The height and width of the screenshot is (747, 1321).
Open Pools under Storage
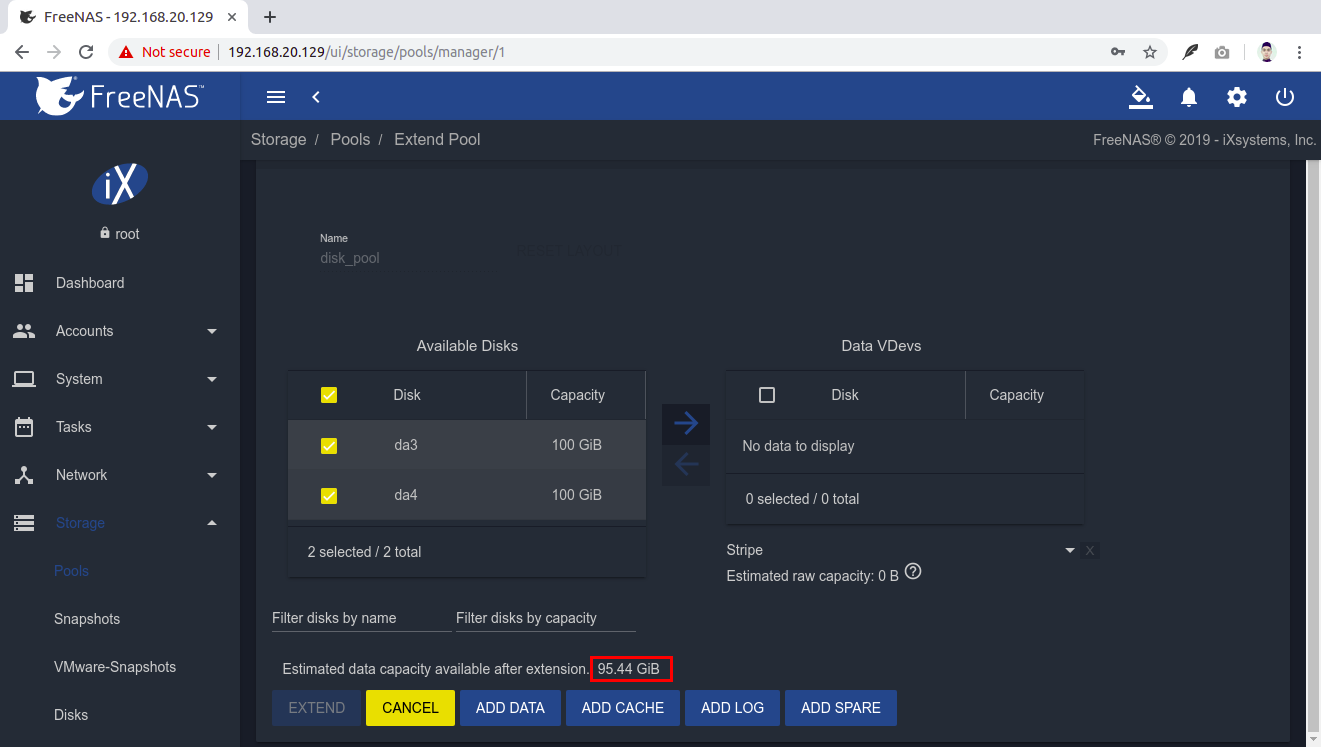pyautogui.click(x=71, y=571)
